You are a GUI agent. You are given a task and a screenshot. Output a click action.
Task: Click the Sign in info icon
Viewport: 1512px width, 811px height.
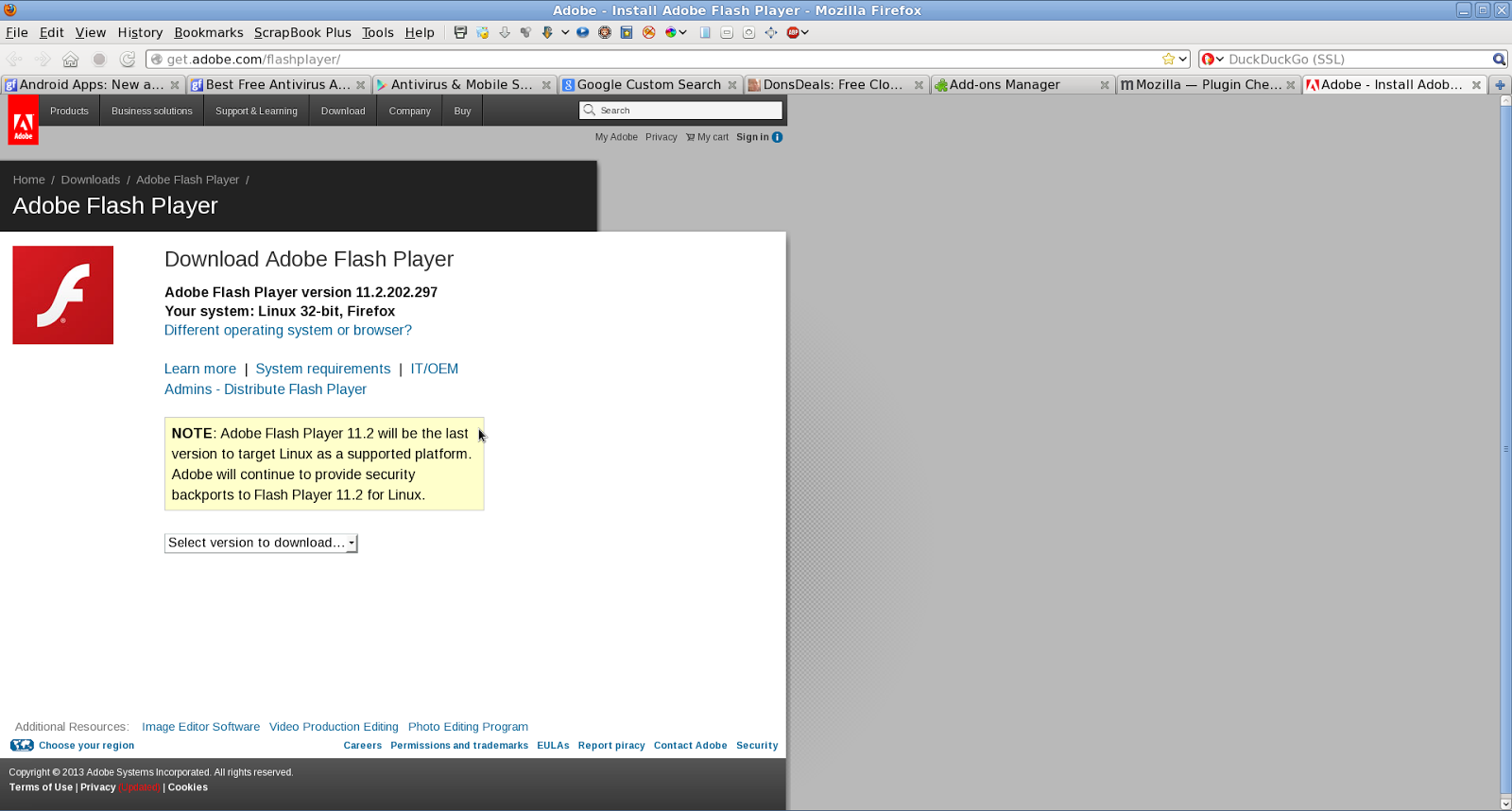[x=778, y=137]
